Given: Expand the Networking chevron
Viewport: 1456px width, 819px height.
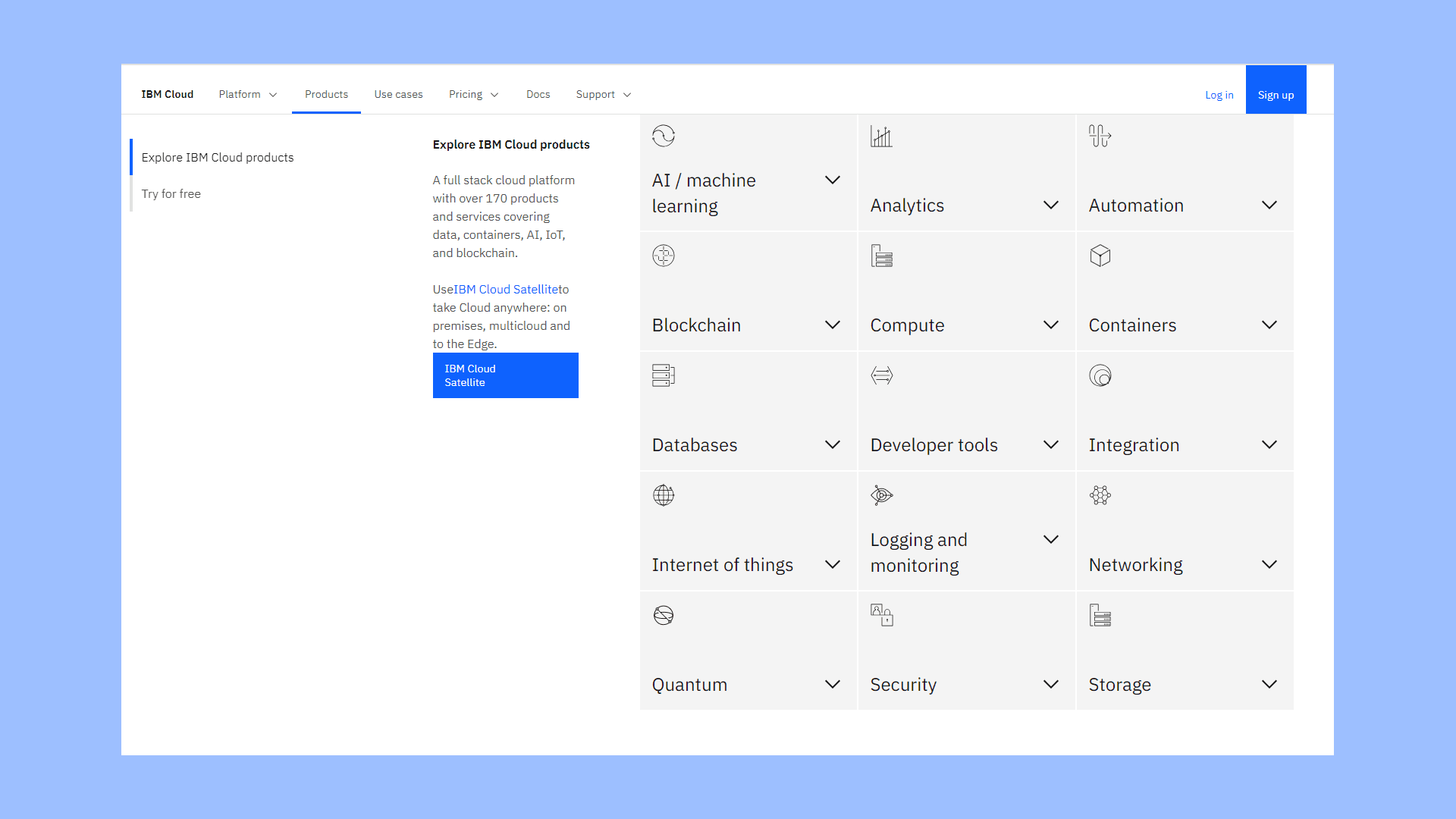Looking at the screenshot, I should click(x=1269, y=564).
